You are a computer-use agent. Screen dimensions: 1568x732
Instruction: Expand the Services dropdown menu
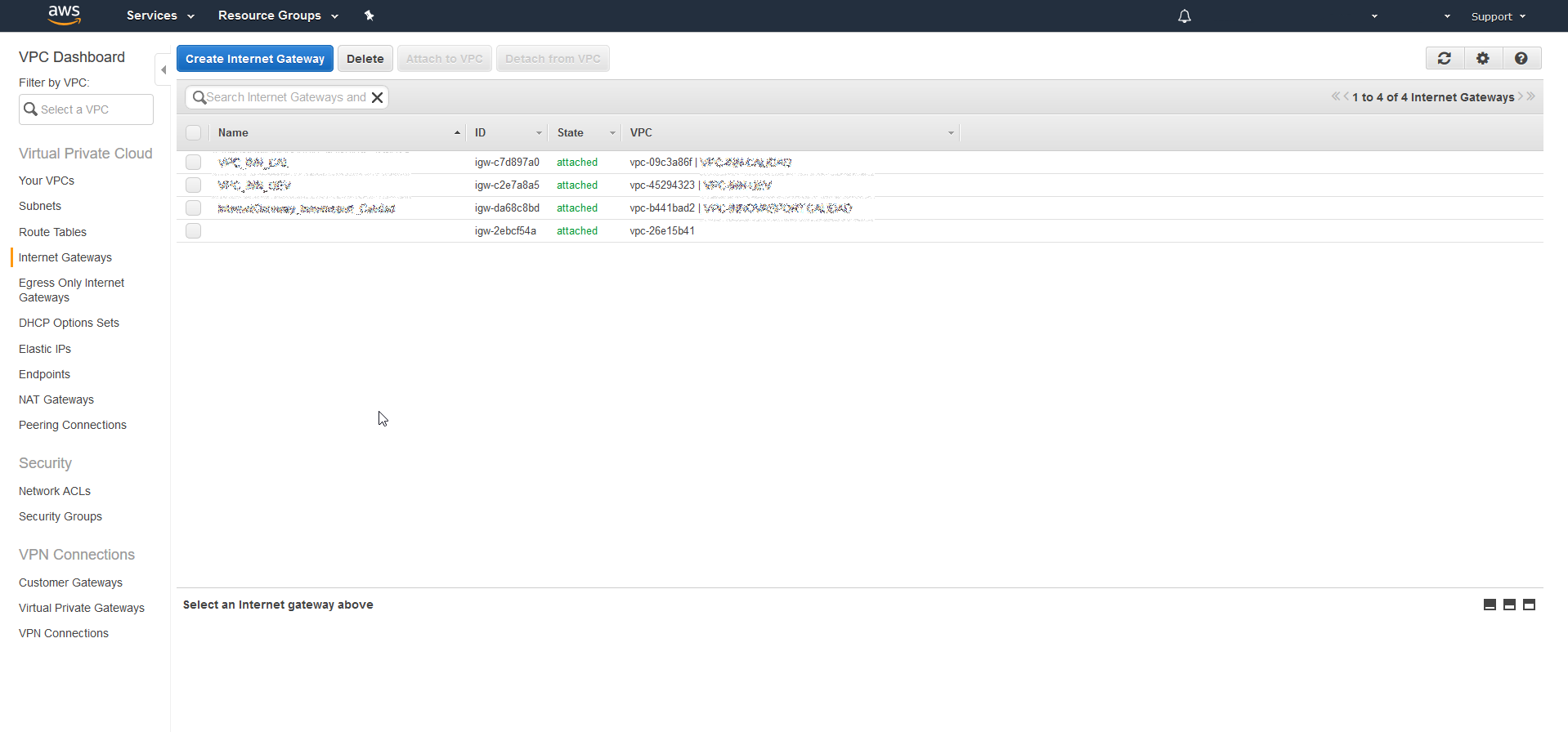[x=160, y=16]
